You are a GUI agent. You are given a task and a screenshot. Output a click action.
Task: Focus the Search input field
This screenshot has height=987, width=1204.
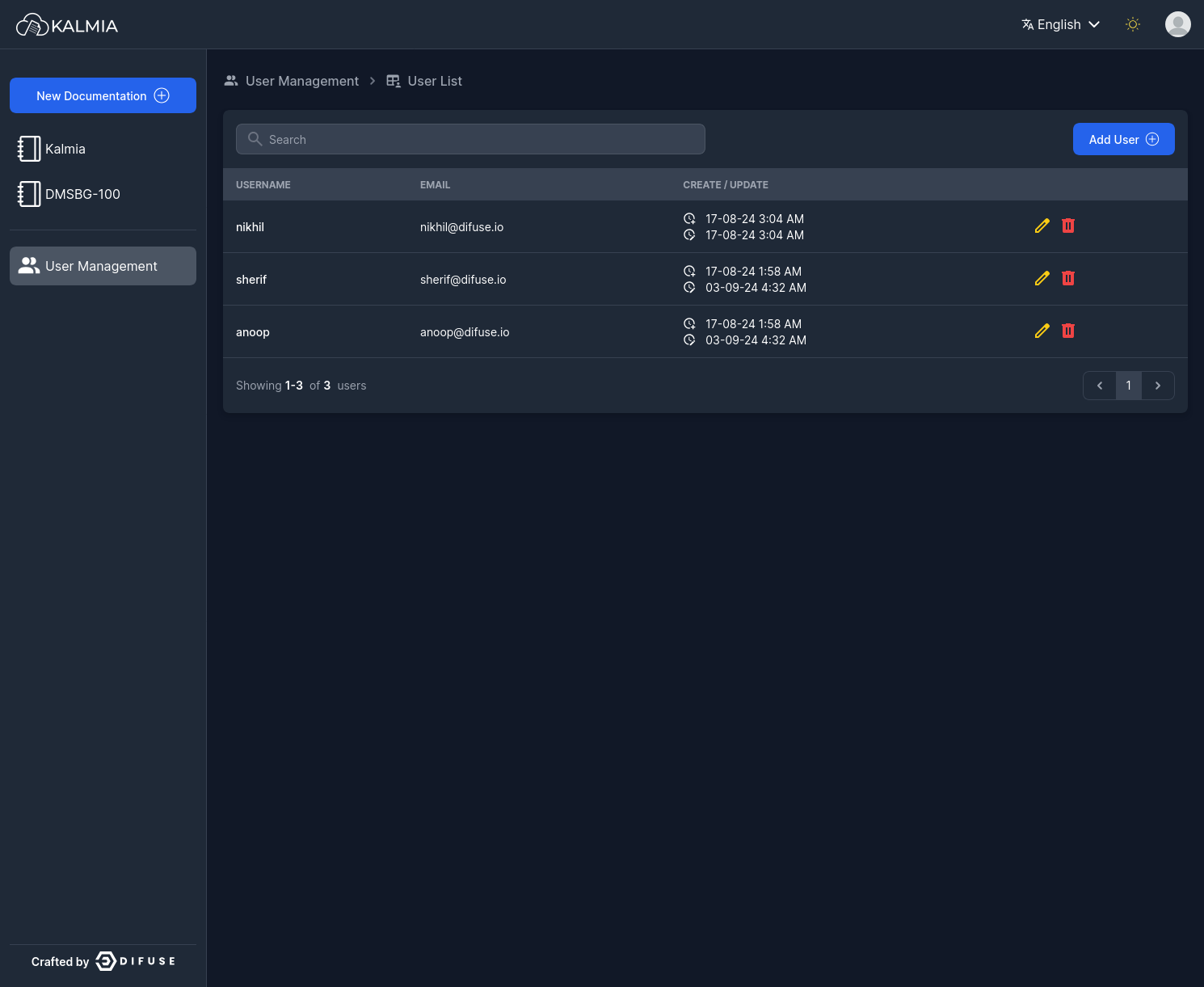click(x=470, y=139)
